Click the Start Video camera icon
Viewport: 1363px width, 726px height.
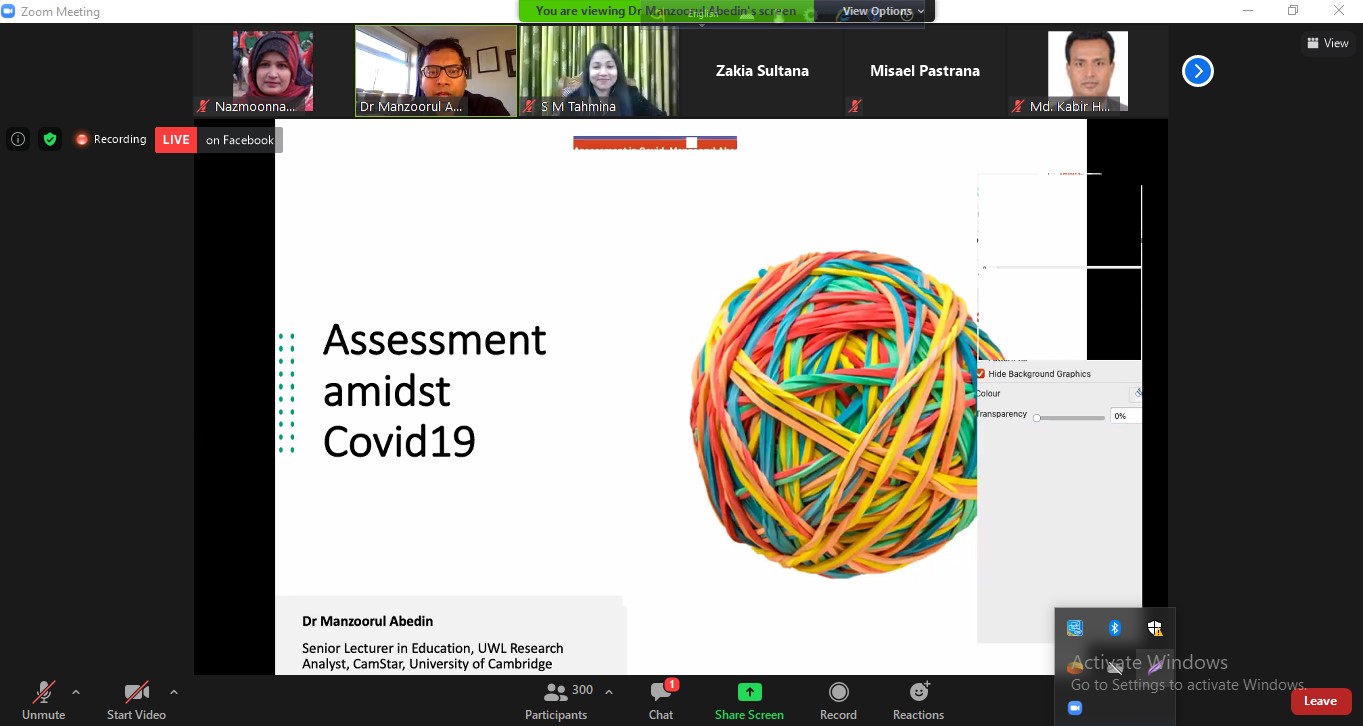(136, 692)
